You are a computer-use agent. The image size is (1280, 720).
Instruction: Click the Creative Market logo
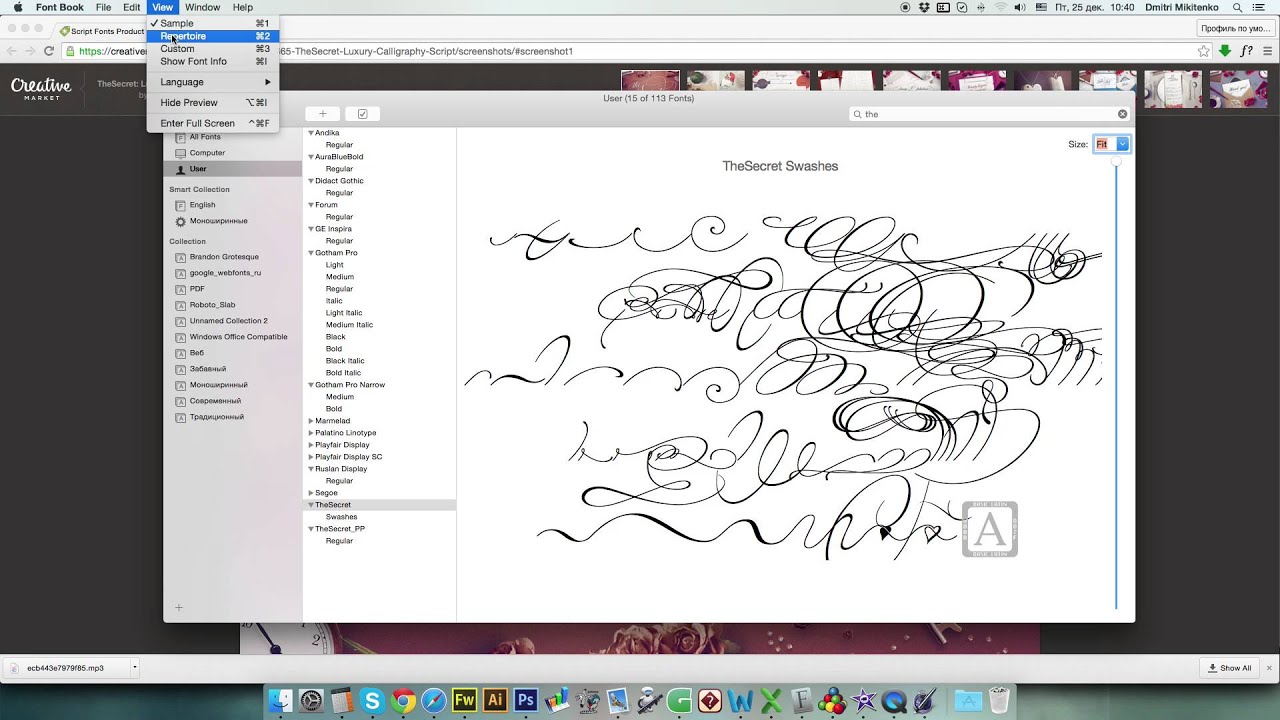(41, 89)
